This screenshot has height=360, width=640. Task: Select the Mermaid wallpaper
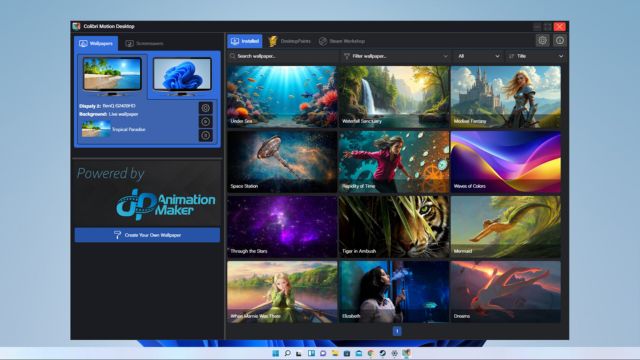[506, 227]
